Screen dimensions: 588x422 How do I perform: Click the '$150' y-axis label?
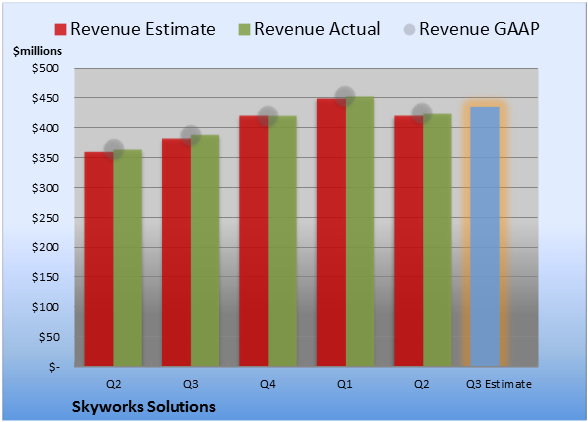(45, 277)
